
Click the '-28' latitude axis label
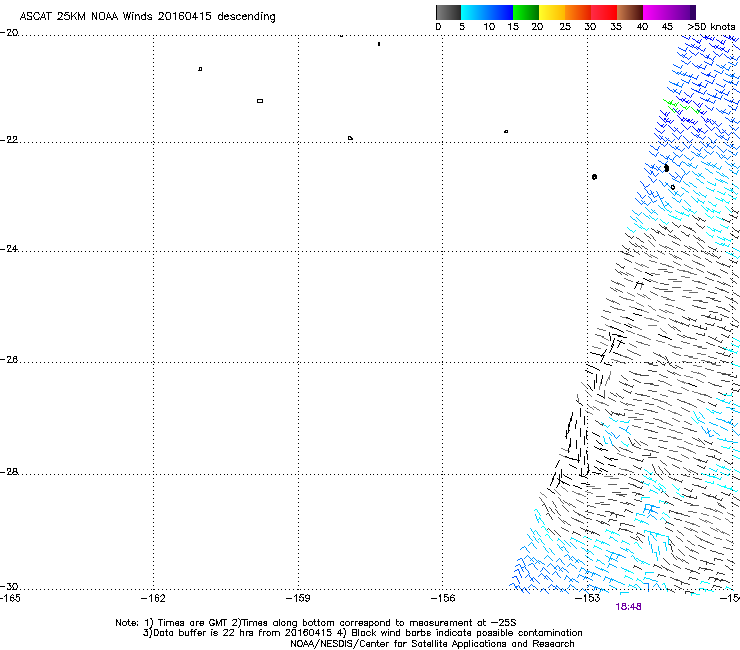coord(9,472)
